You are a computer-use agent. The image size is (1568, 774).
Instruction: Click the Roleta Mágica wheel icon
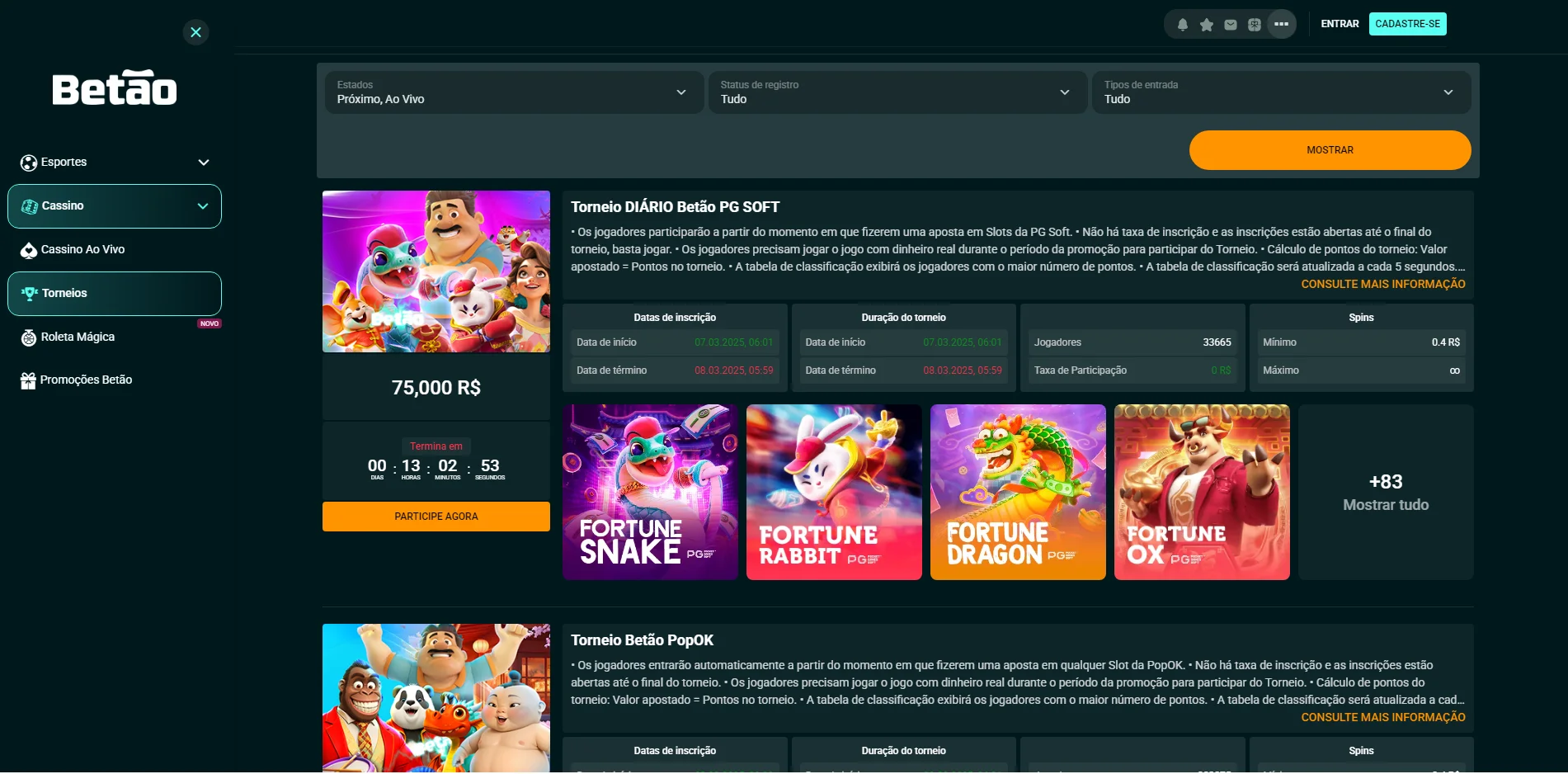coord(29,337)
